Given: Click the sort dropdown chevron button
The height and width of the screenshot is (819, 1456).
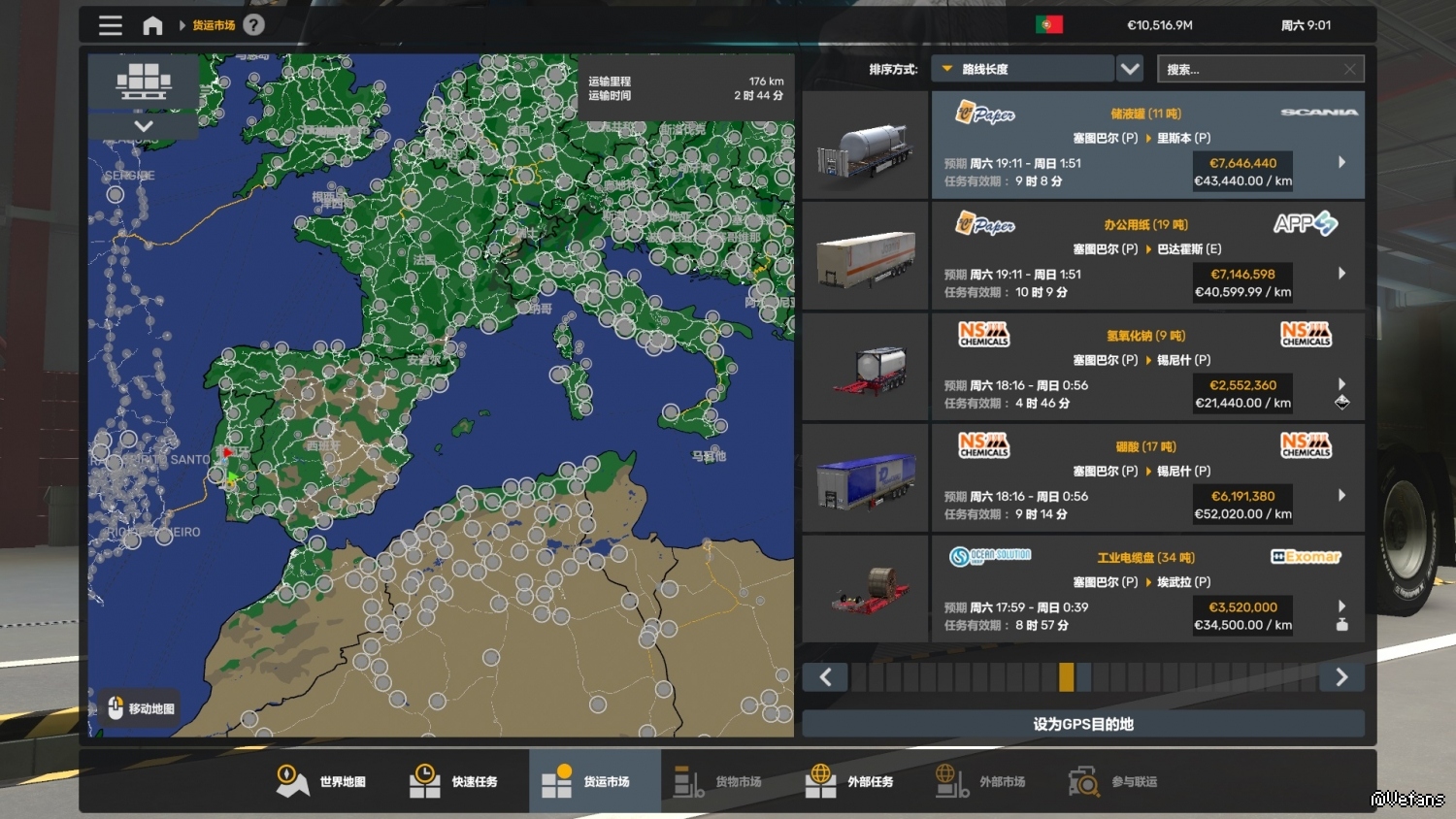Looking at the screenshot, I should (x=1130, y=69).
